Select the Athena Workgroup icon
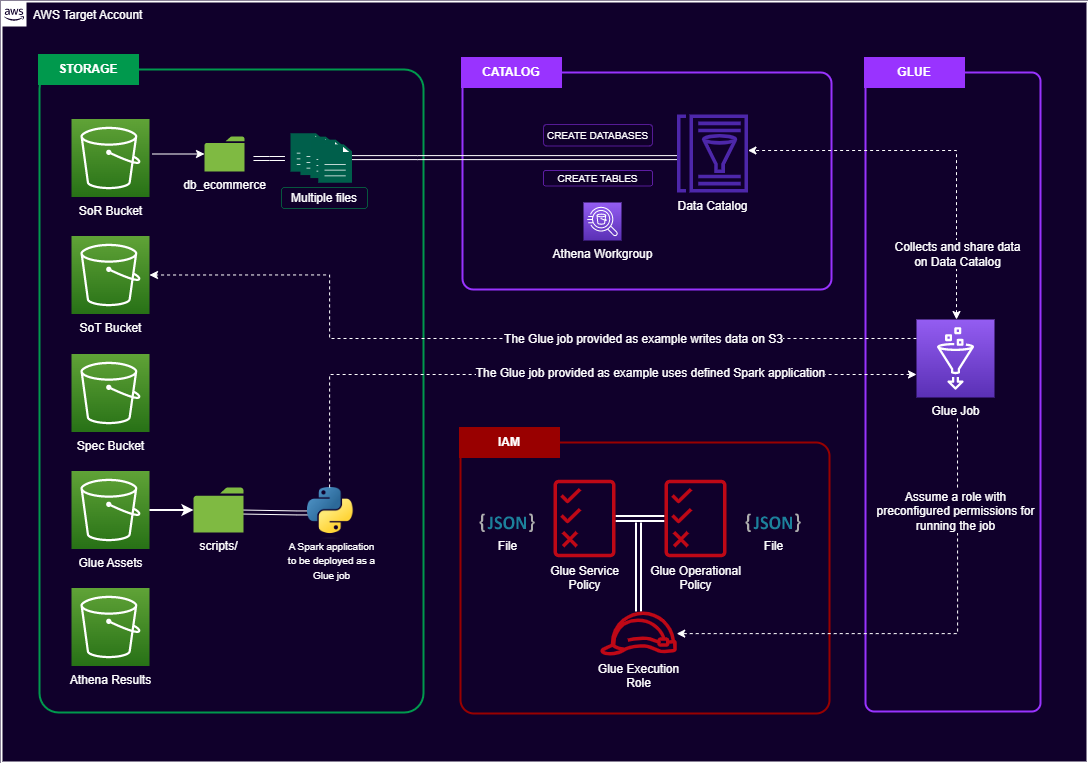The width and height of the screenshot is (1088, 763). (602, 221)
